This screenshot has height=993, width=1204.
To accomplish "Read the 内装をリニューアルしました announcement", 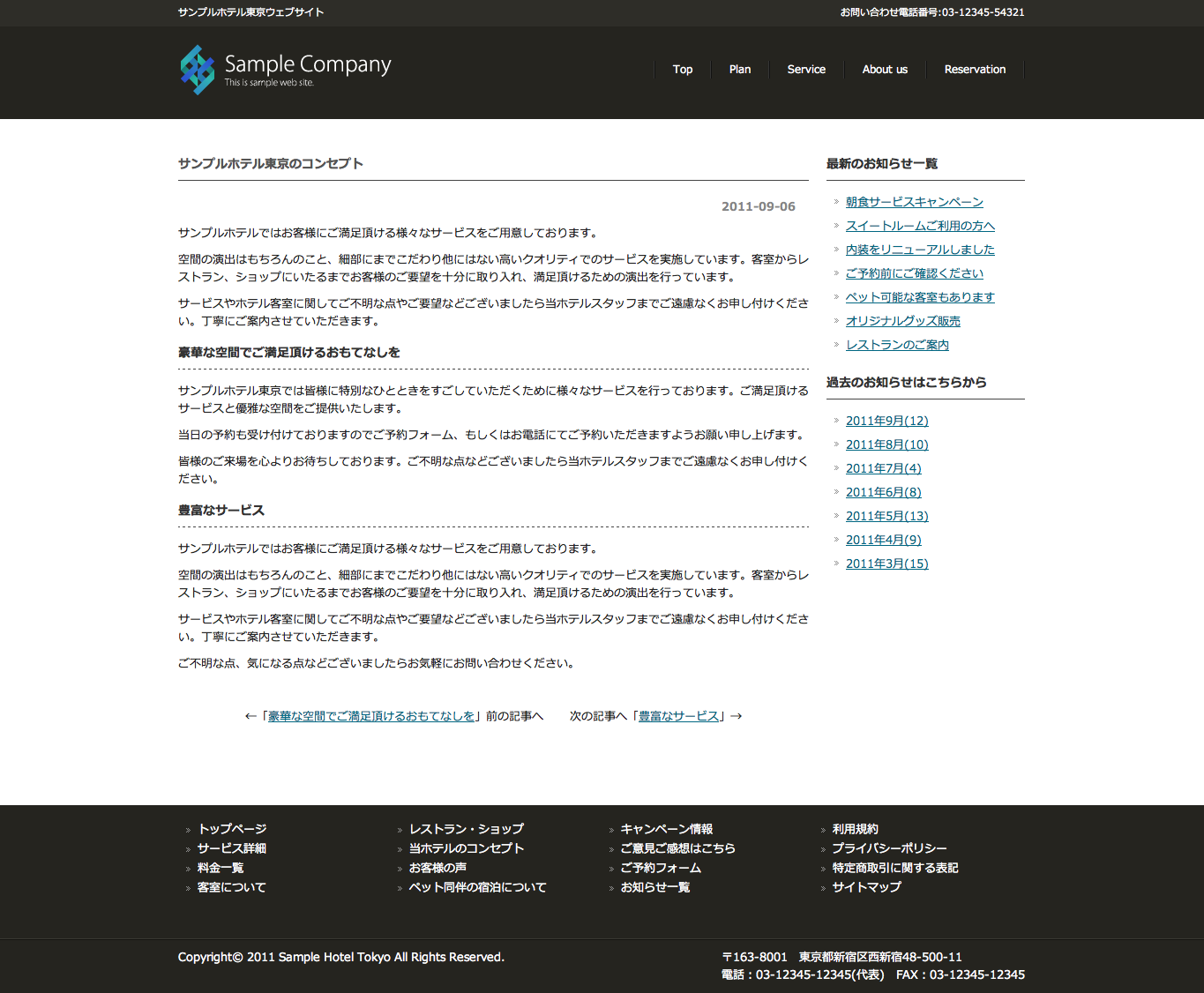I will [x=919, y=250].
